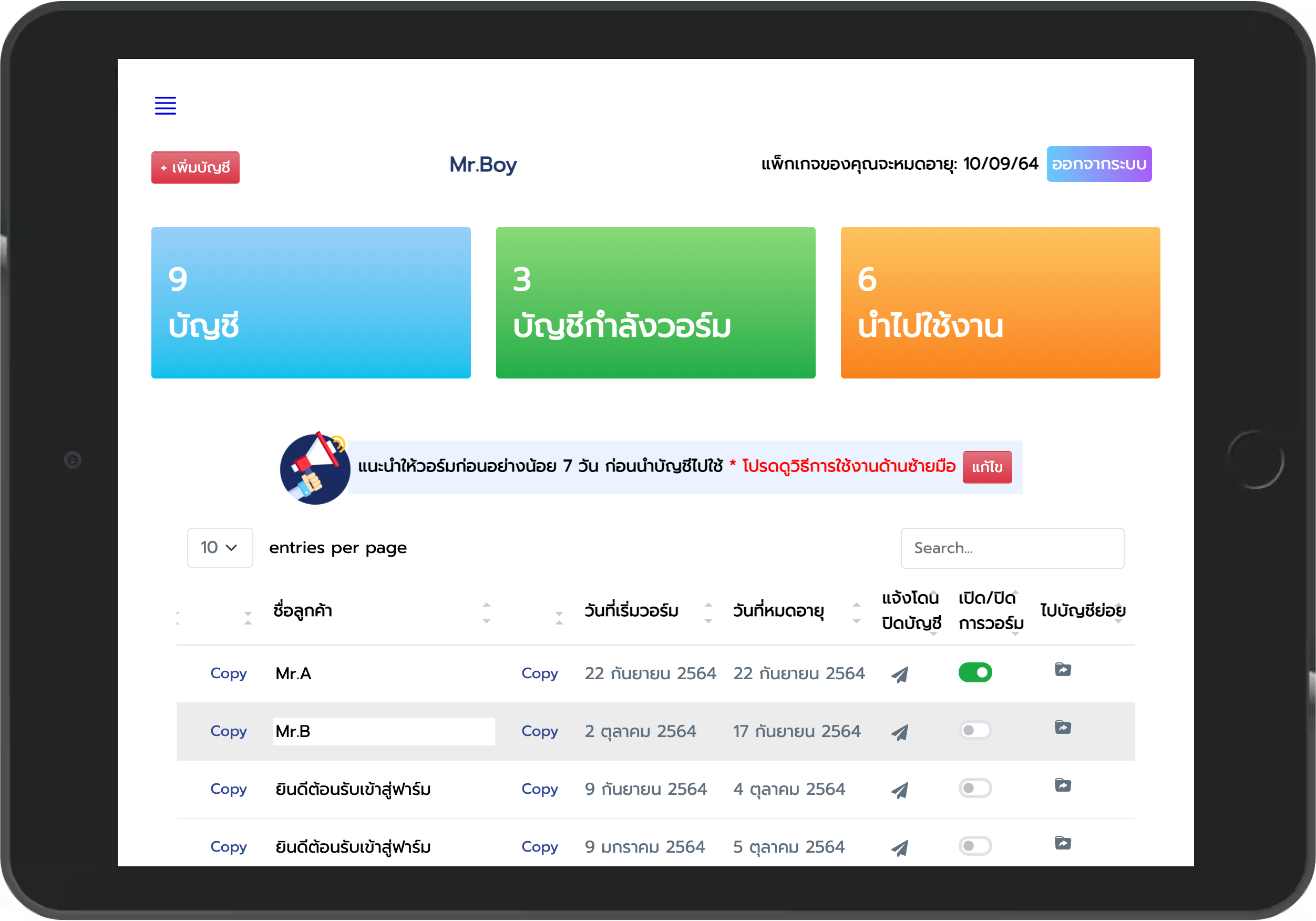Image resolution: width=1316 pixels, height=921 pixels.
Task: Sort by แจ้งโดนปิดบัญชี column
Action: click(x=911, y=611)
